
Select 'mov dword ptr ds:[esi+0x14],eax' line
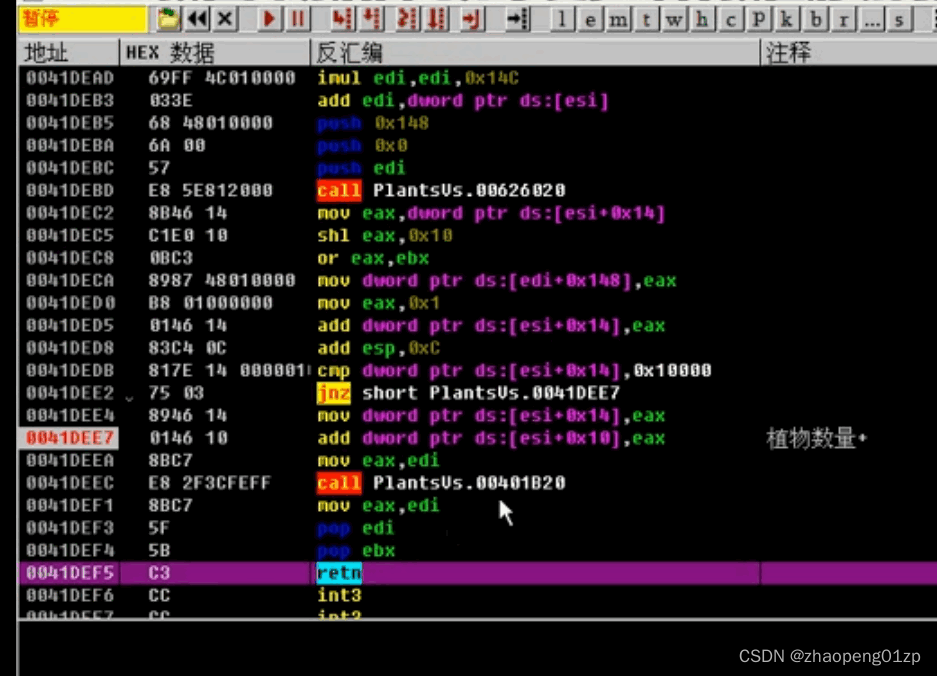click(491, 416)
